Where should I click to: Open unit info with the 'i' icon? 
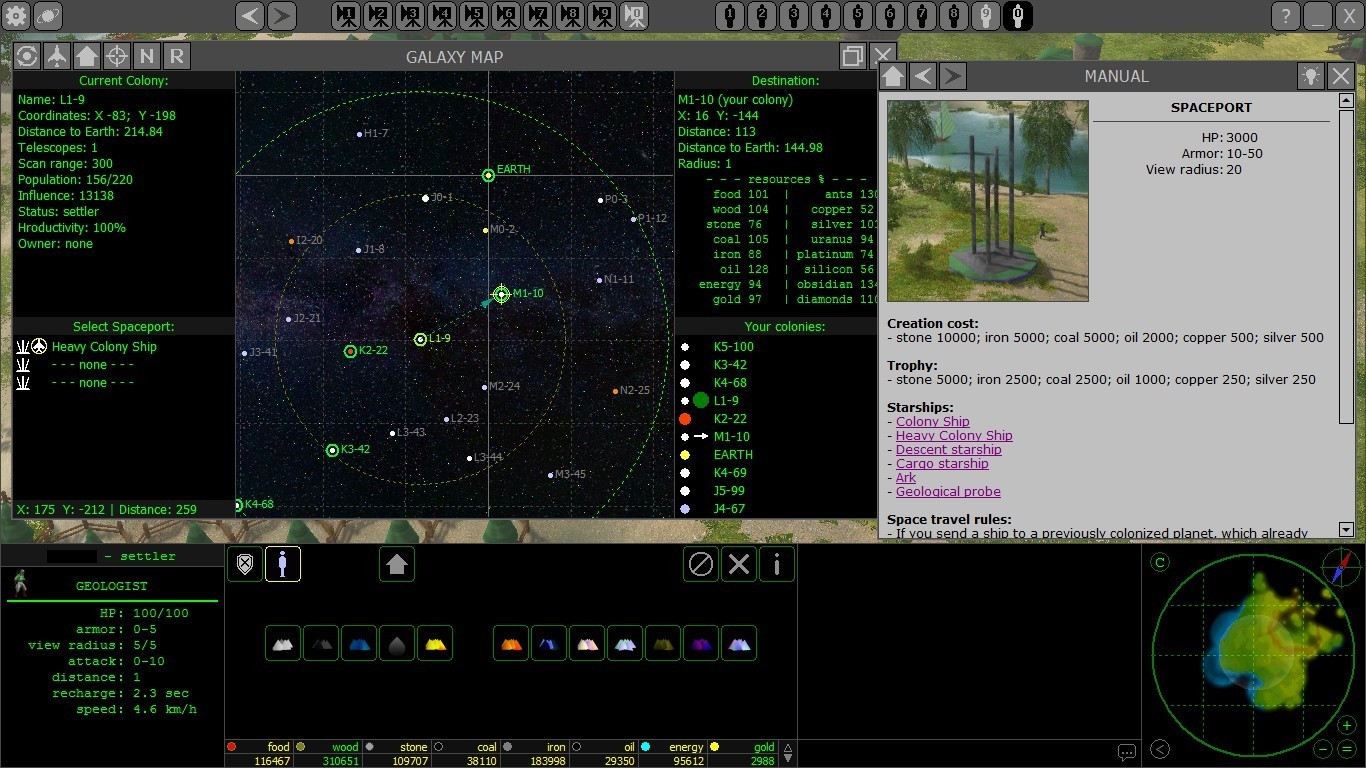click(777, 564)
